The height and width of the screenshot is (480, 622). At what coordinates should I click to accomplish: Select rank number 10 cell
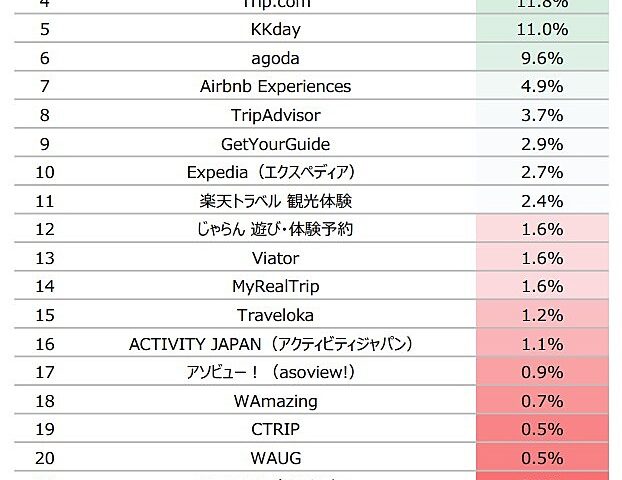(x=44, y=172)
